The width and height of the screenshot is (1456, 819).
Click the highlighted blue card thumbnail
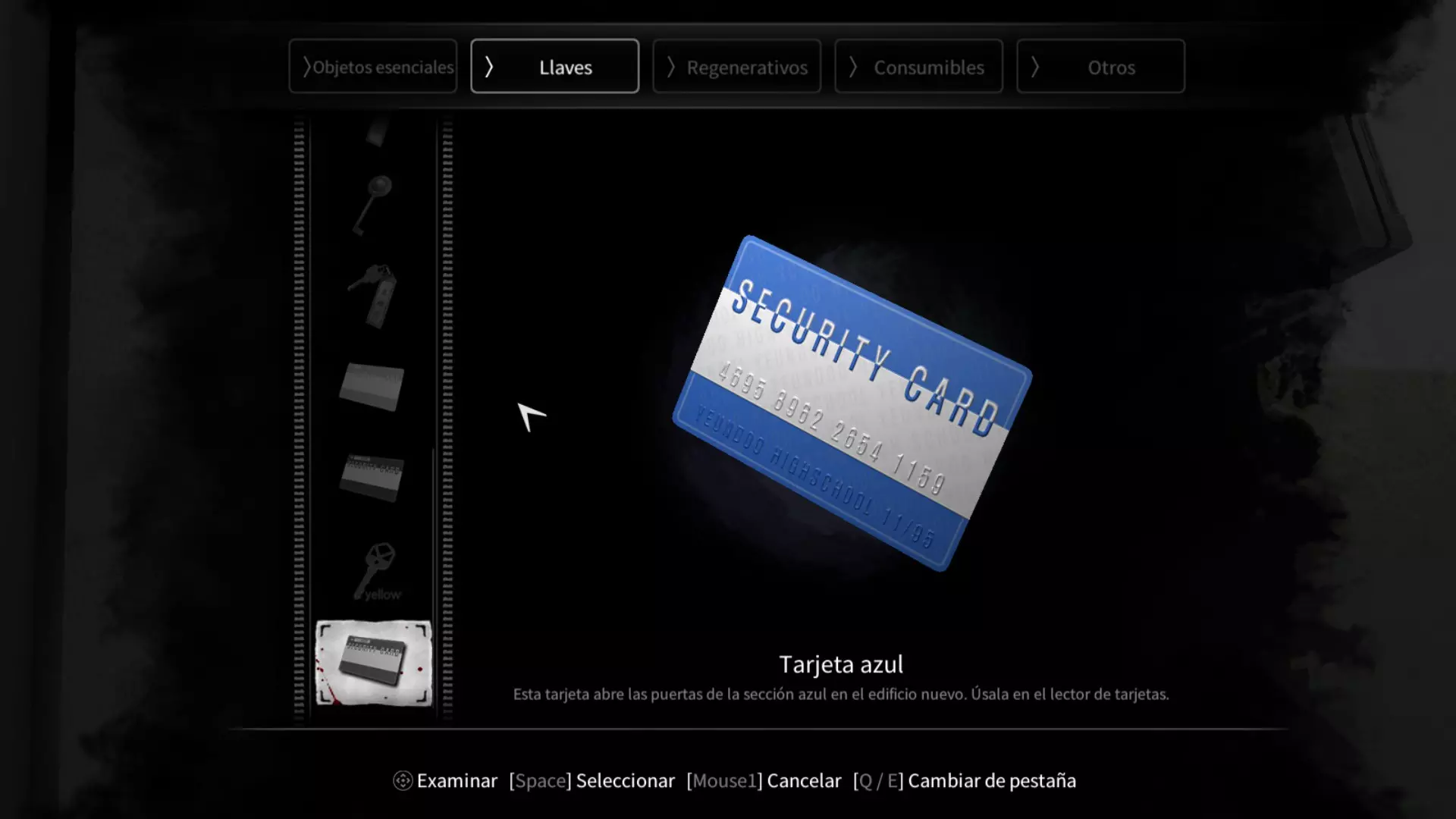[x=373, y=663]
